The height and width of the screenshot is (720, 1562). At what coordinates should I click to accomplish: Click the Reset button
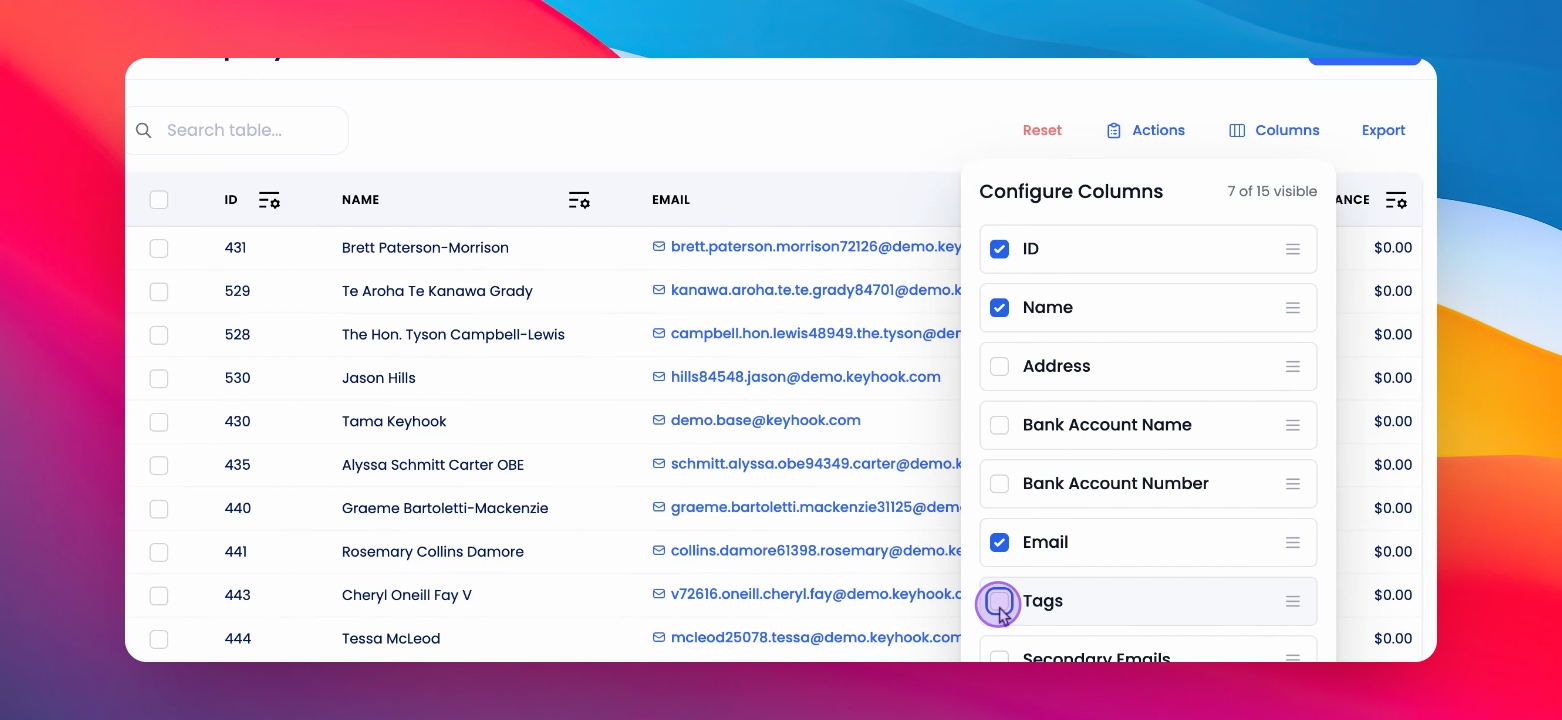[1042, 131]
